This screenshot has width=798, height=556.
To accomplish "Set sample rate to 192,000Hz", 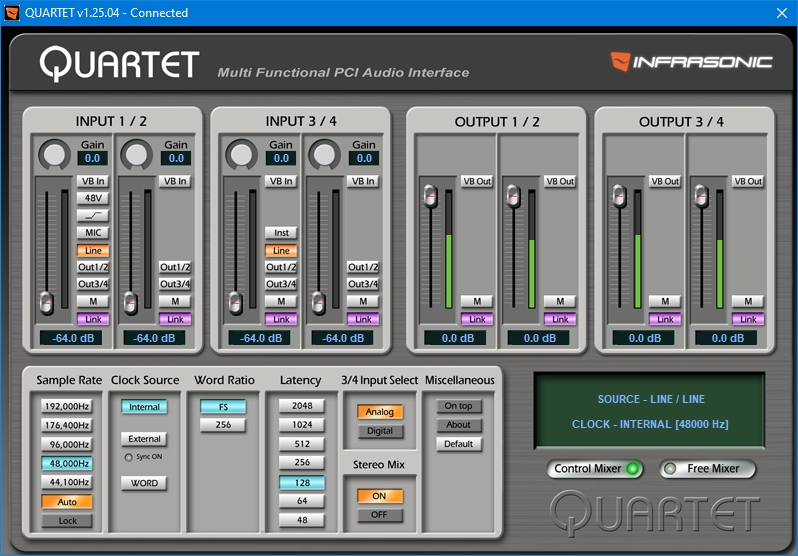I will tap(67, 406).
